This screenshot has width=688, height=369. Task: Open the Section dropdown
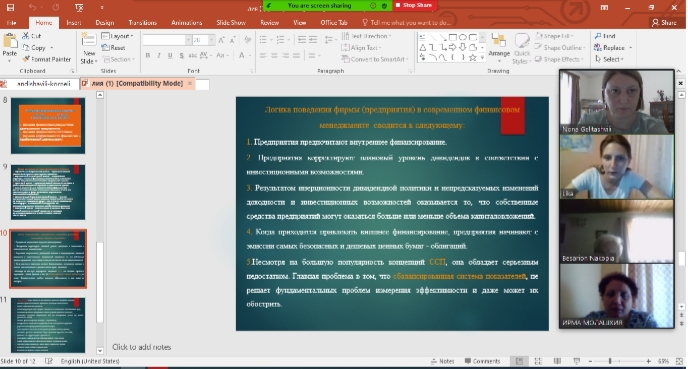pos(118,59)
